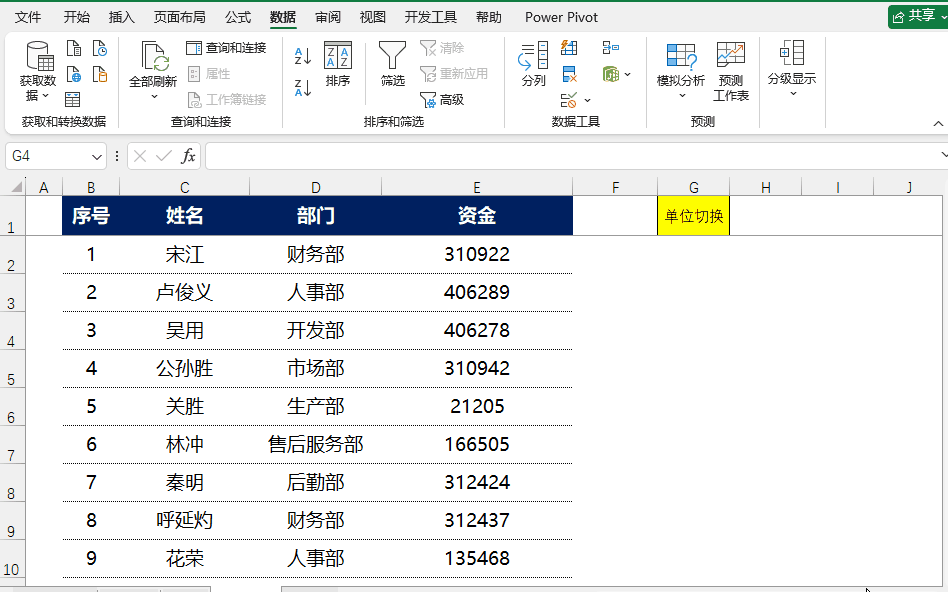Click the green 共享 share button
Screen dimensions: 948x592
point(918,16)
